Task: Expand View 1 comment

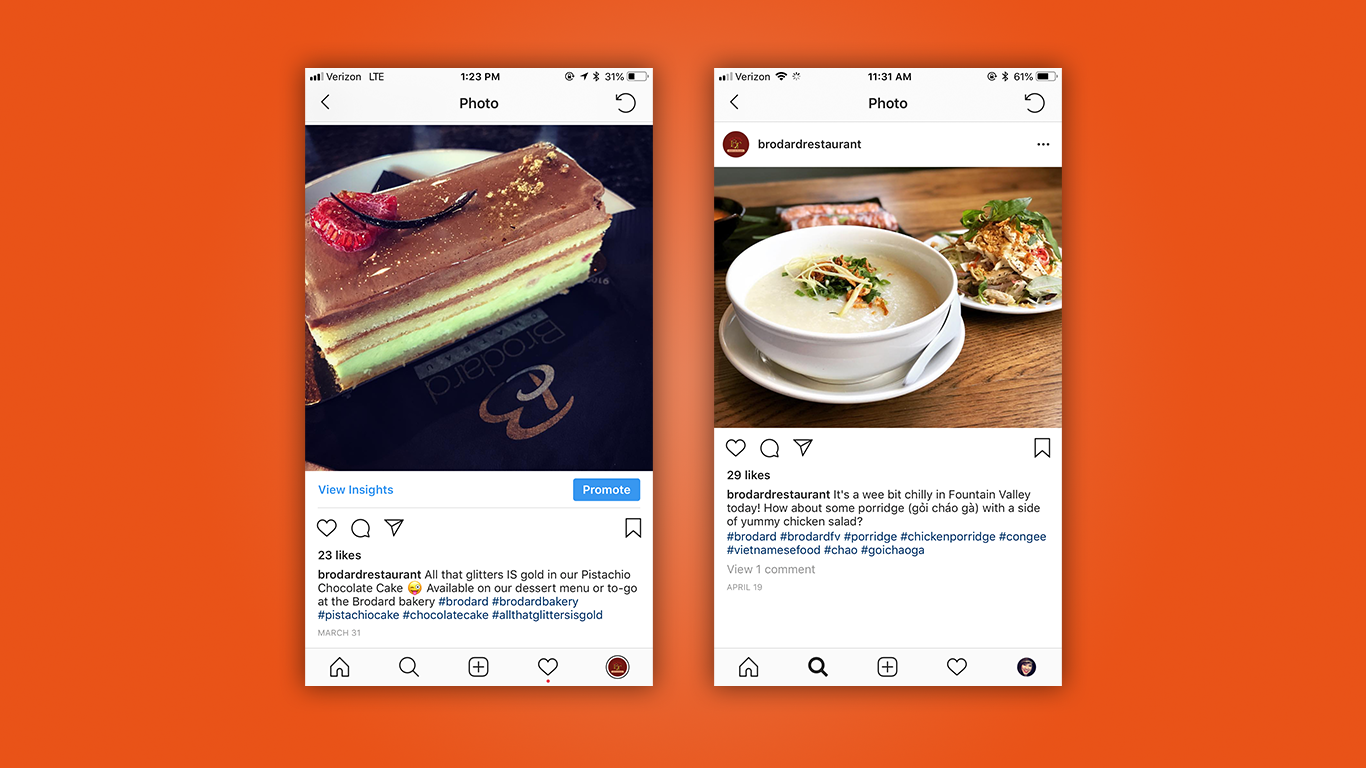Action: click(771, 569)
